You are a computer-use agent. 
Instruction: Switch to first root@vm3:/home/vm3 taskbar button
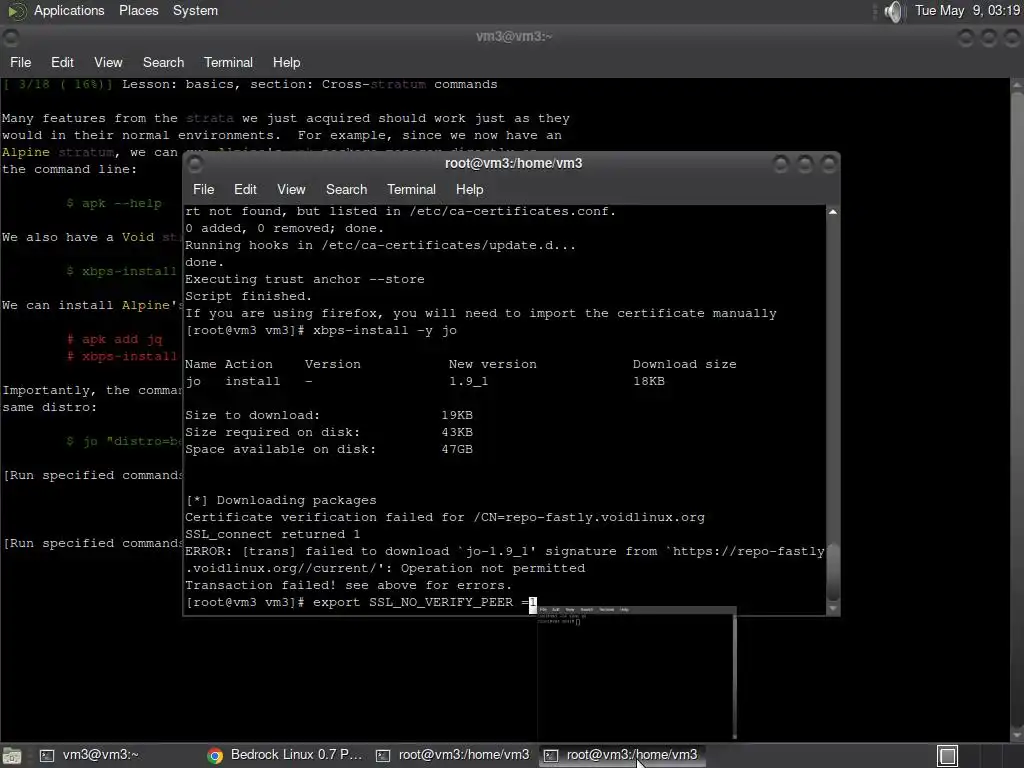[x=453, y=755]
